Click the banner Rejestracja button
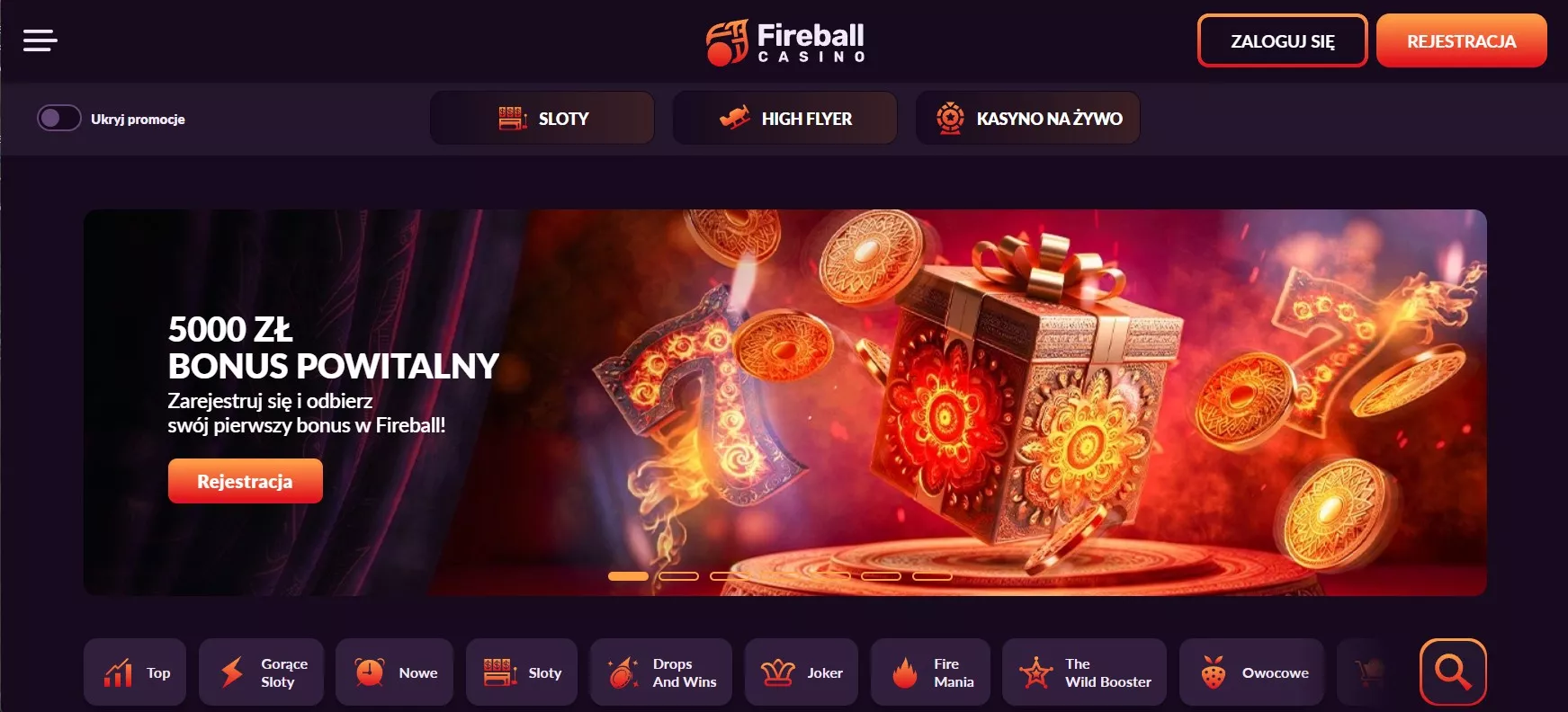 (246, 481)
